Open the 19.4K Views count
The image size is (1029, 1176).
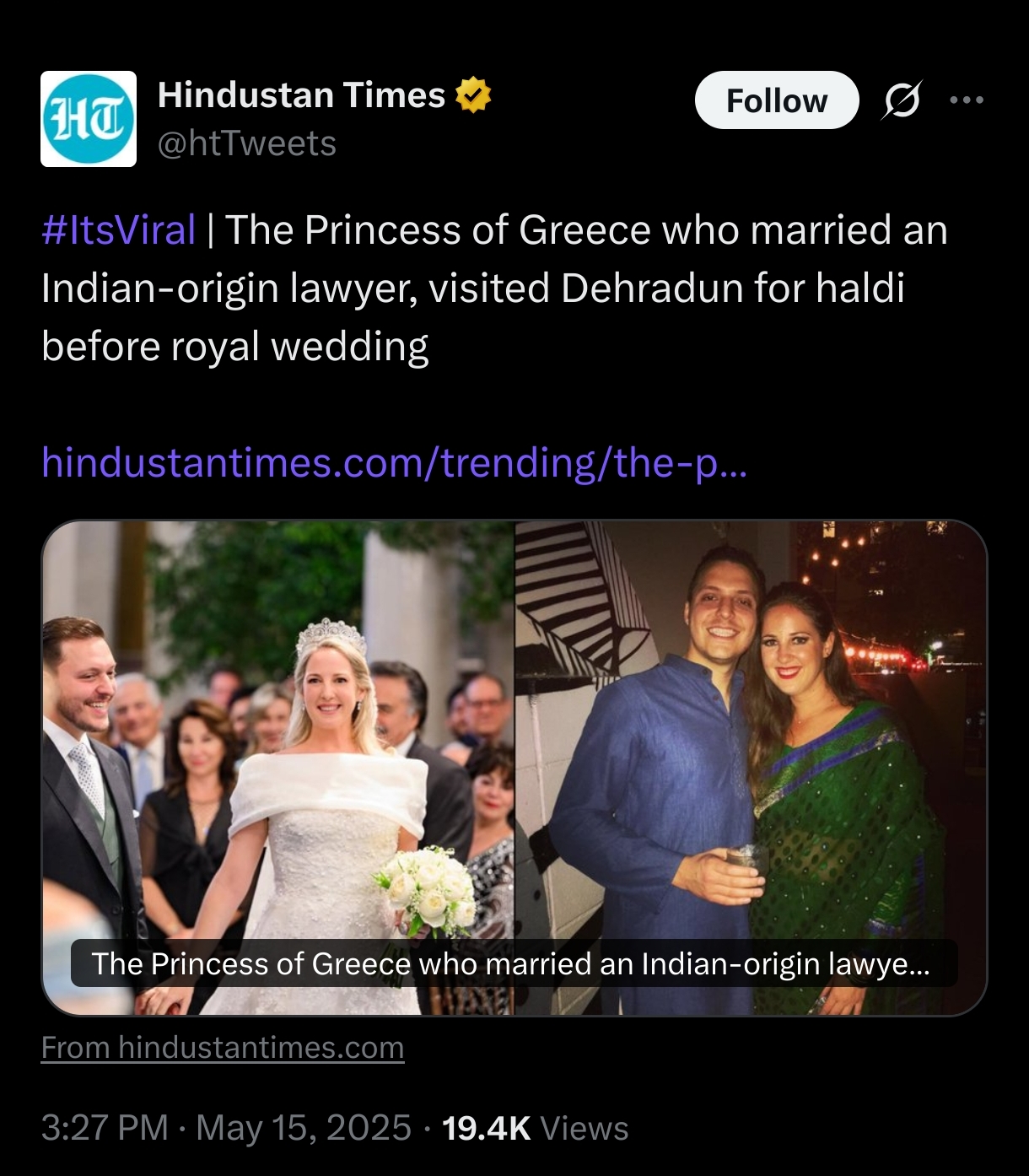(x=535, y=1128)
